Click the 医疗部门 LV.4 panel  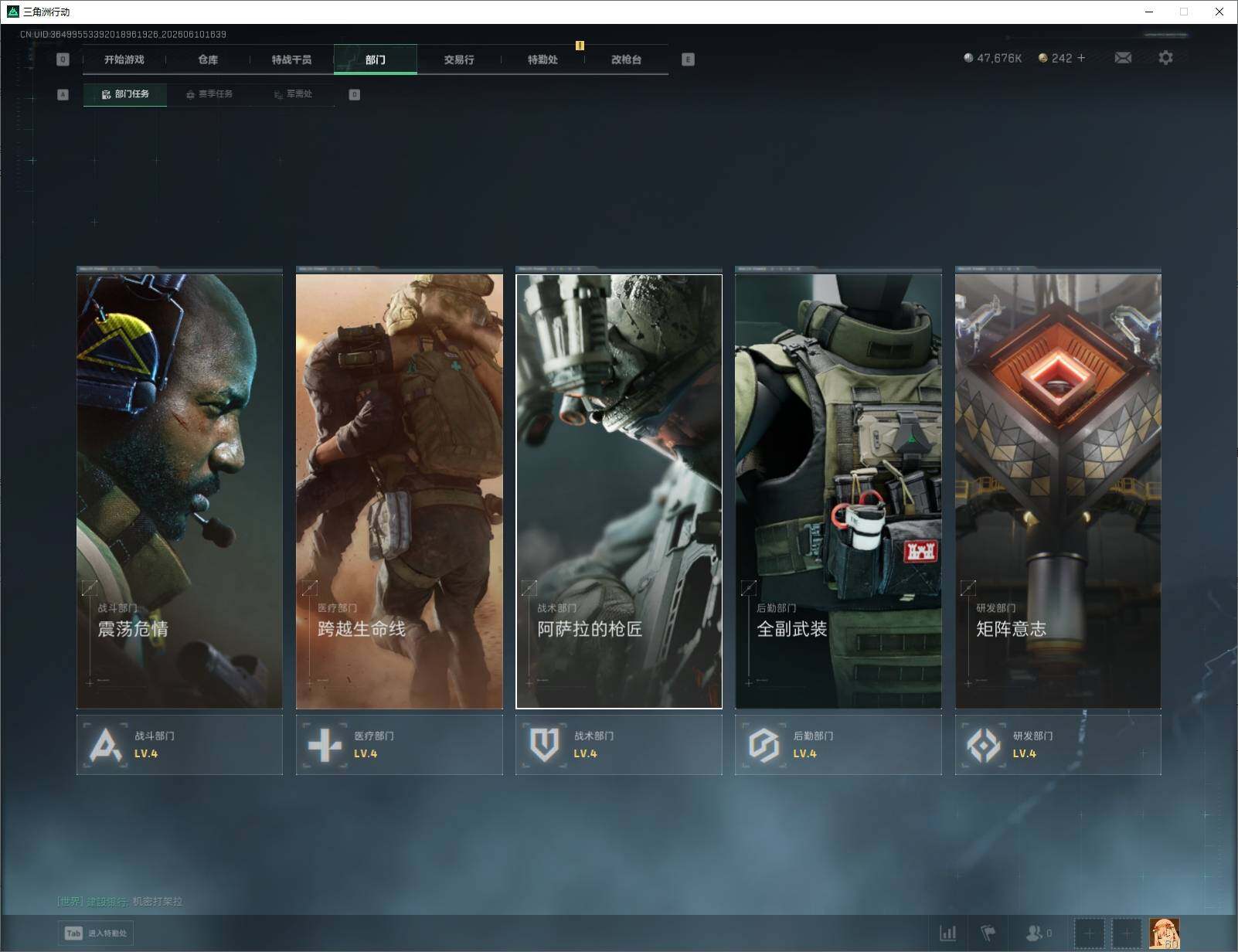[400, 745]
